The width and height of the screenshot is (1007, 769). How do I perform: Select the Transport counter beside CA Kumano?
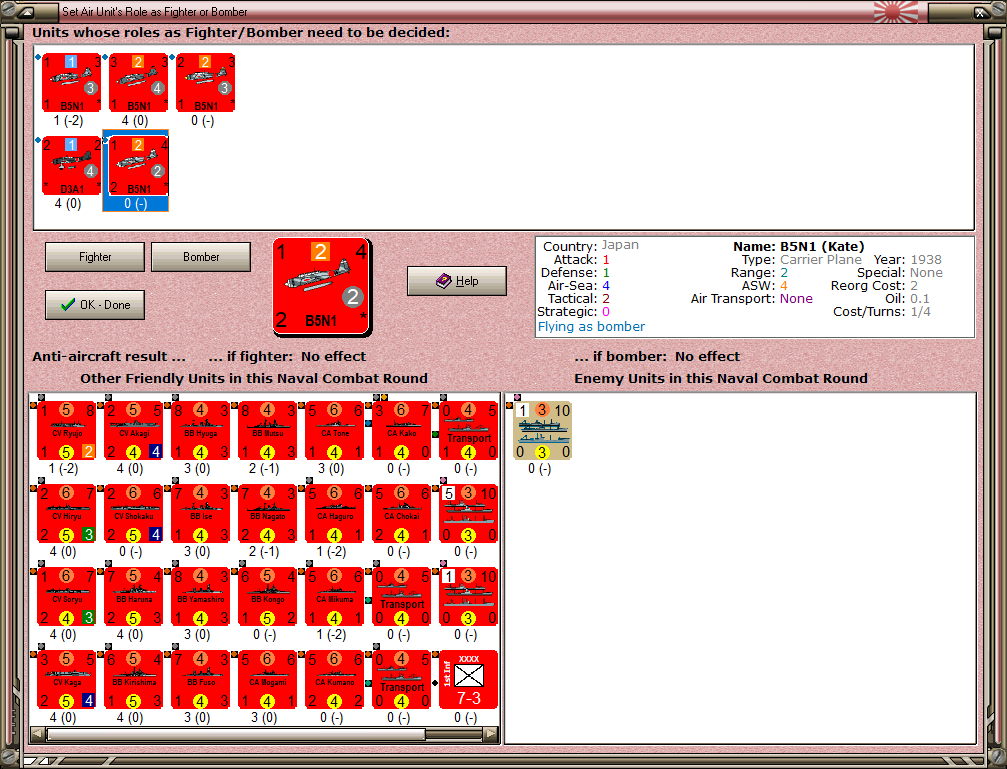click(401, 679)
